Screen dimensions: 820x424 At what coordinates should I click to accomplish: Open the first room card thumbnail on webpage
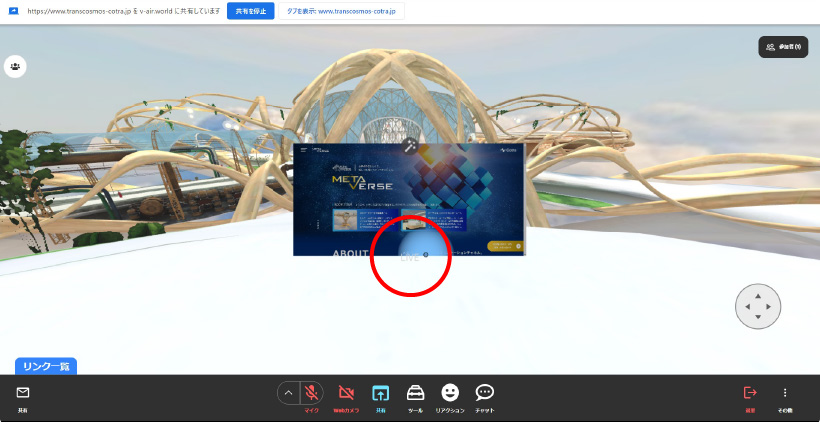coord(345,220)
